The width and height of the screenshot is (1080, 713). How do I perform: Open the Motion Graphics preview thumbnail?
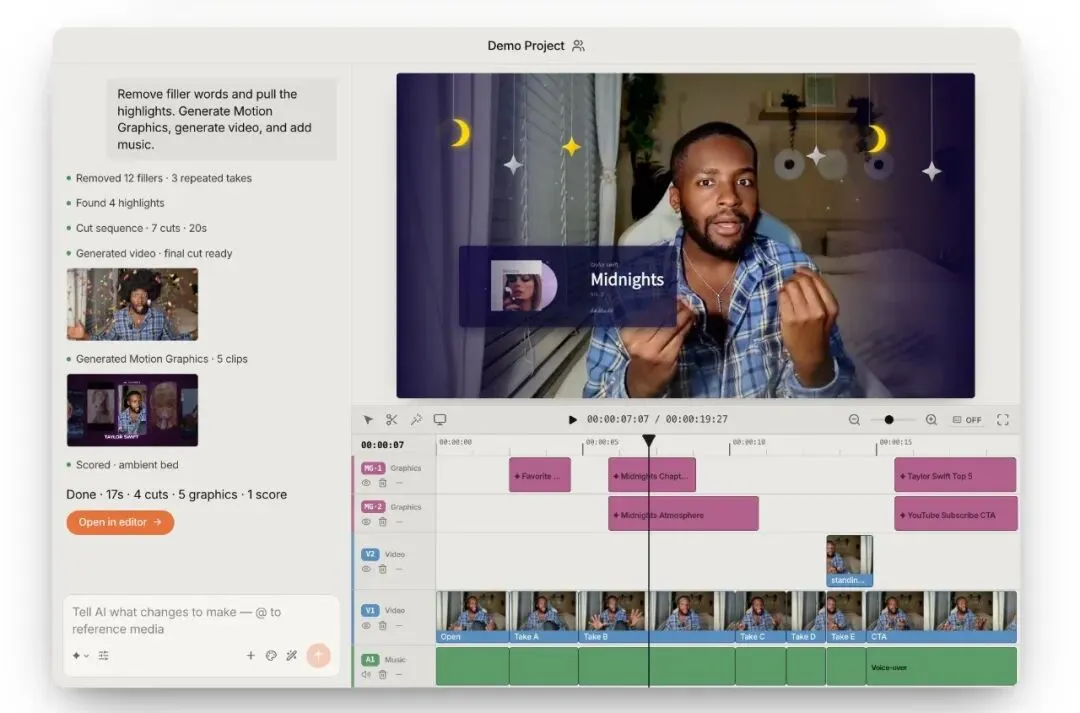[x=132, y=410]
